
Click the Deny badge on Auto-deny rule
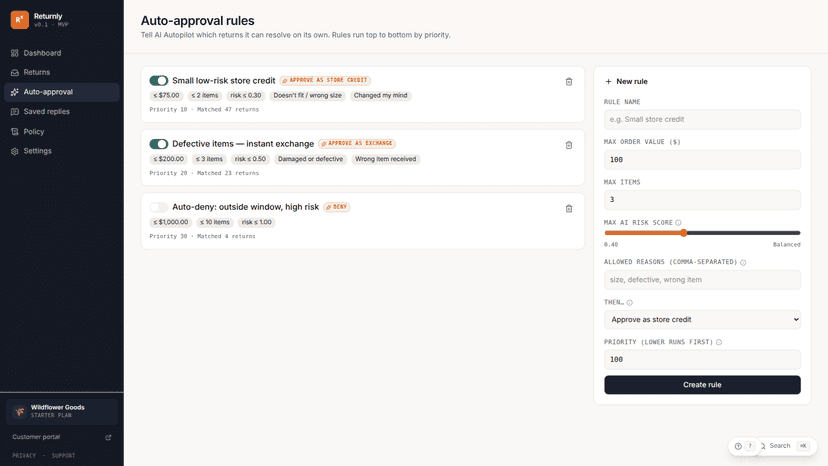point(337,207)
